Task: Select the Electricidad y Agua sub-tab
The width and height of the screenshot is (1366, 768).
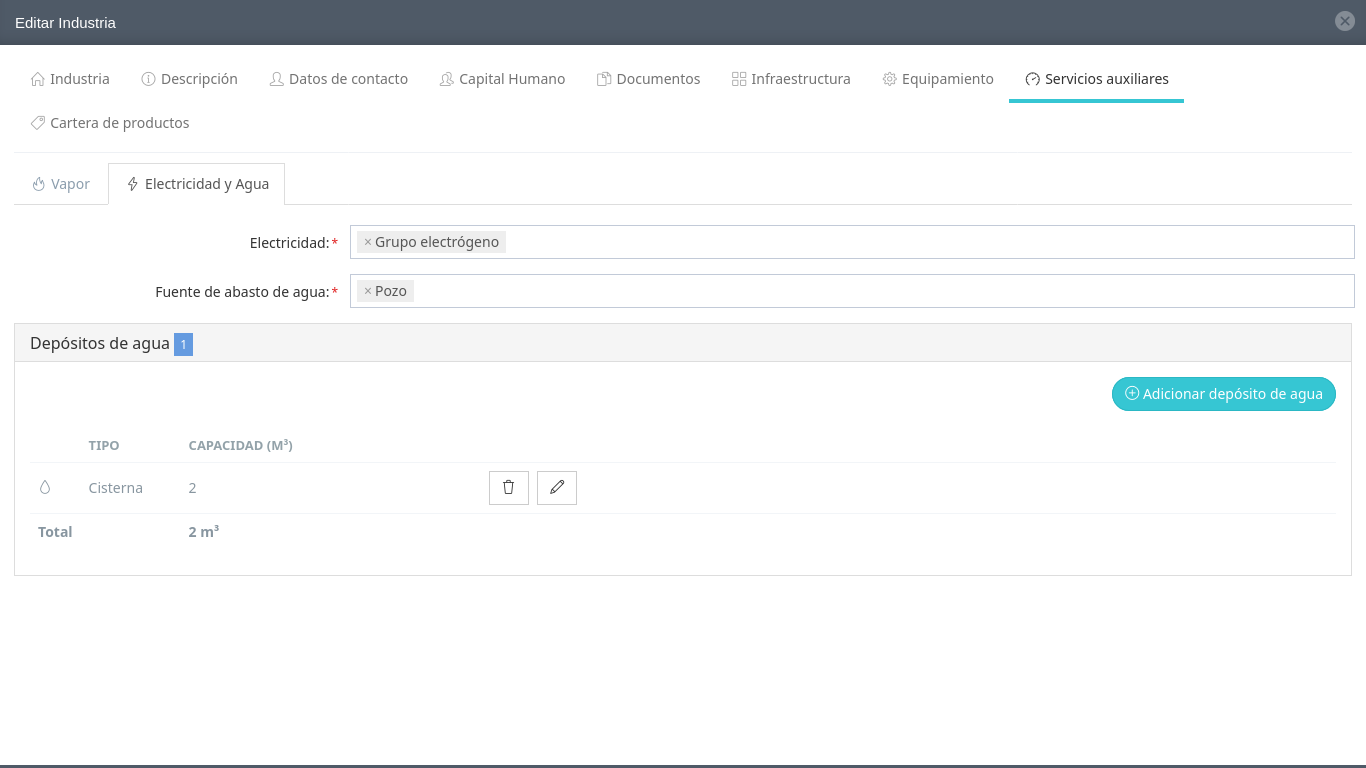Action: 197,184
